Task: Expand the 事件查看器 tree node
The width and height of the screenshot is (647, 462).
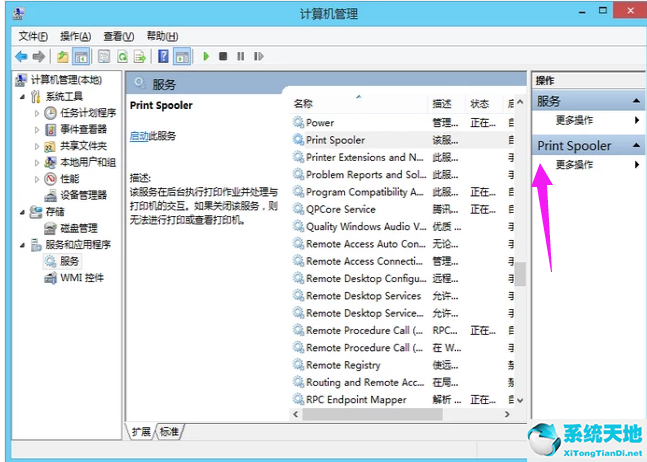Action: 37,130
